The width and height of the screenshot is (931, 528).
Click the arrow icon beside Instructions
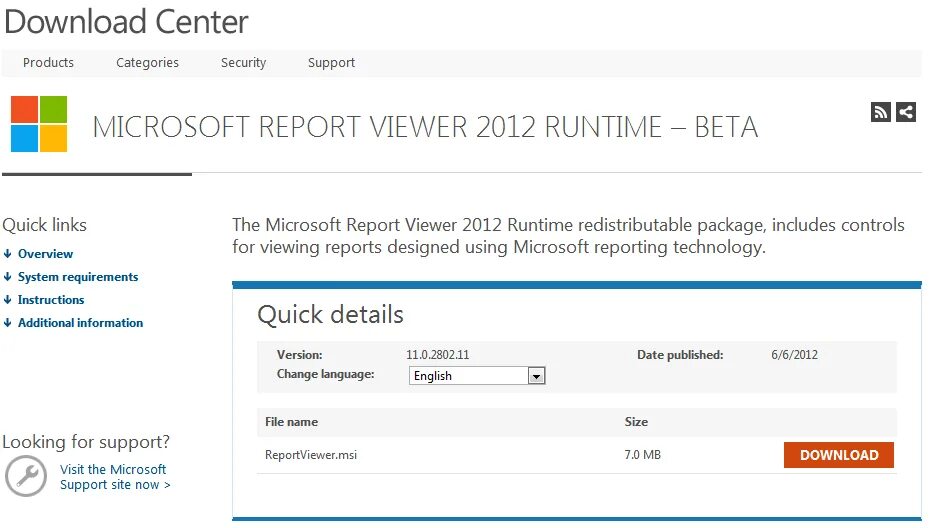[7, 300]
